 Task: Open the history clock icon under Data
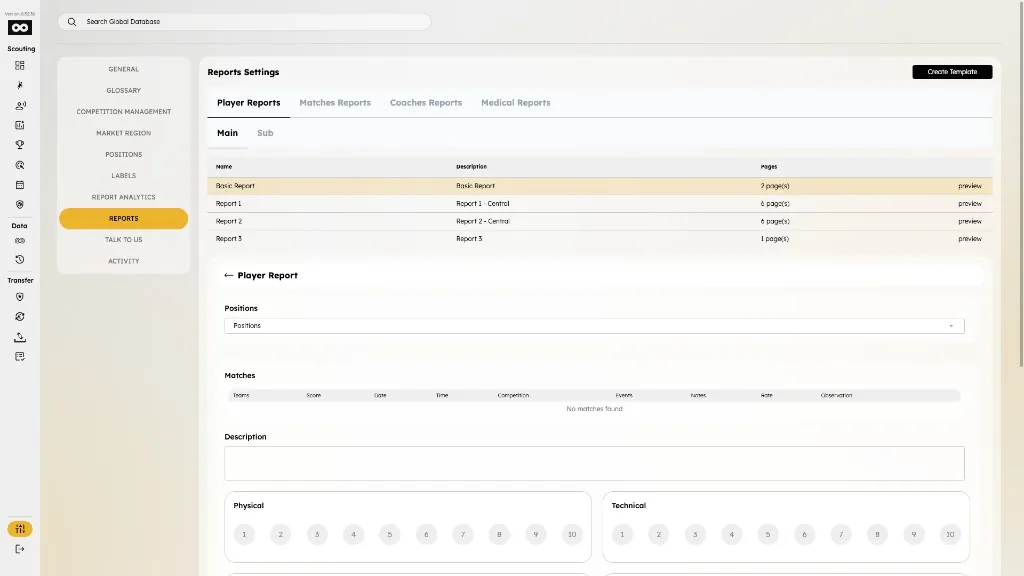coord(20,259)
